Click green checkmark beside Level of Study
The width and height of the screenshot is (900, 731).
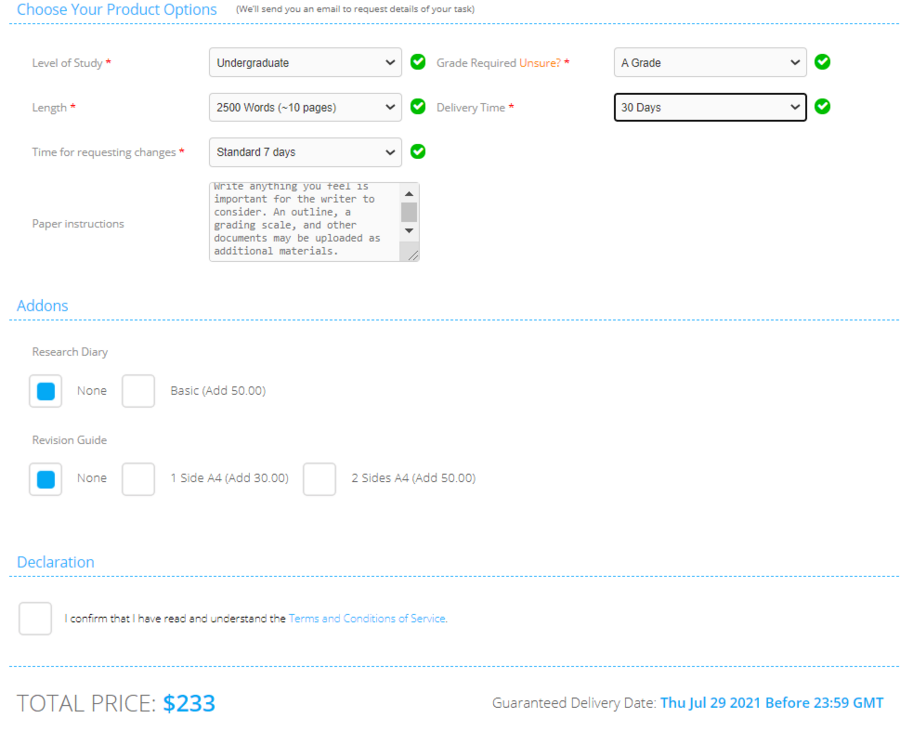coord(418,62)
